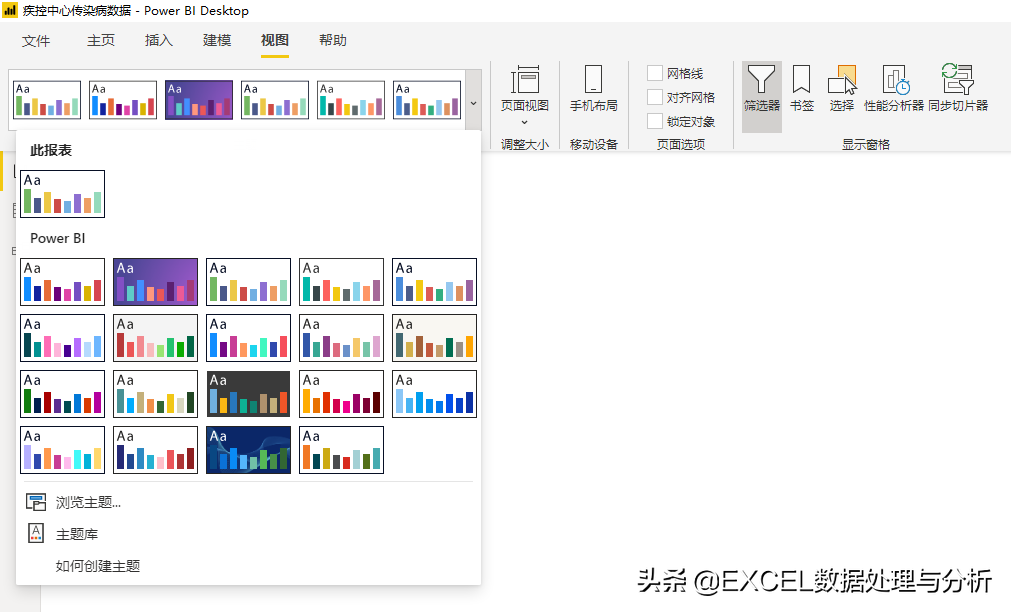Collapse the ribbon theme gallery arrow
1011x612 pixels.
(474, 103)
